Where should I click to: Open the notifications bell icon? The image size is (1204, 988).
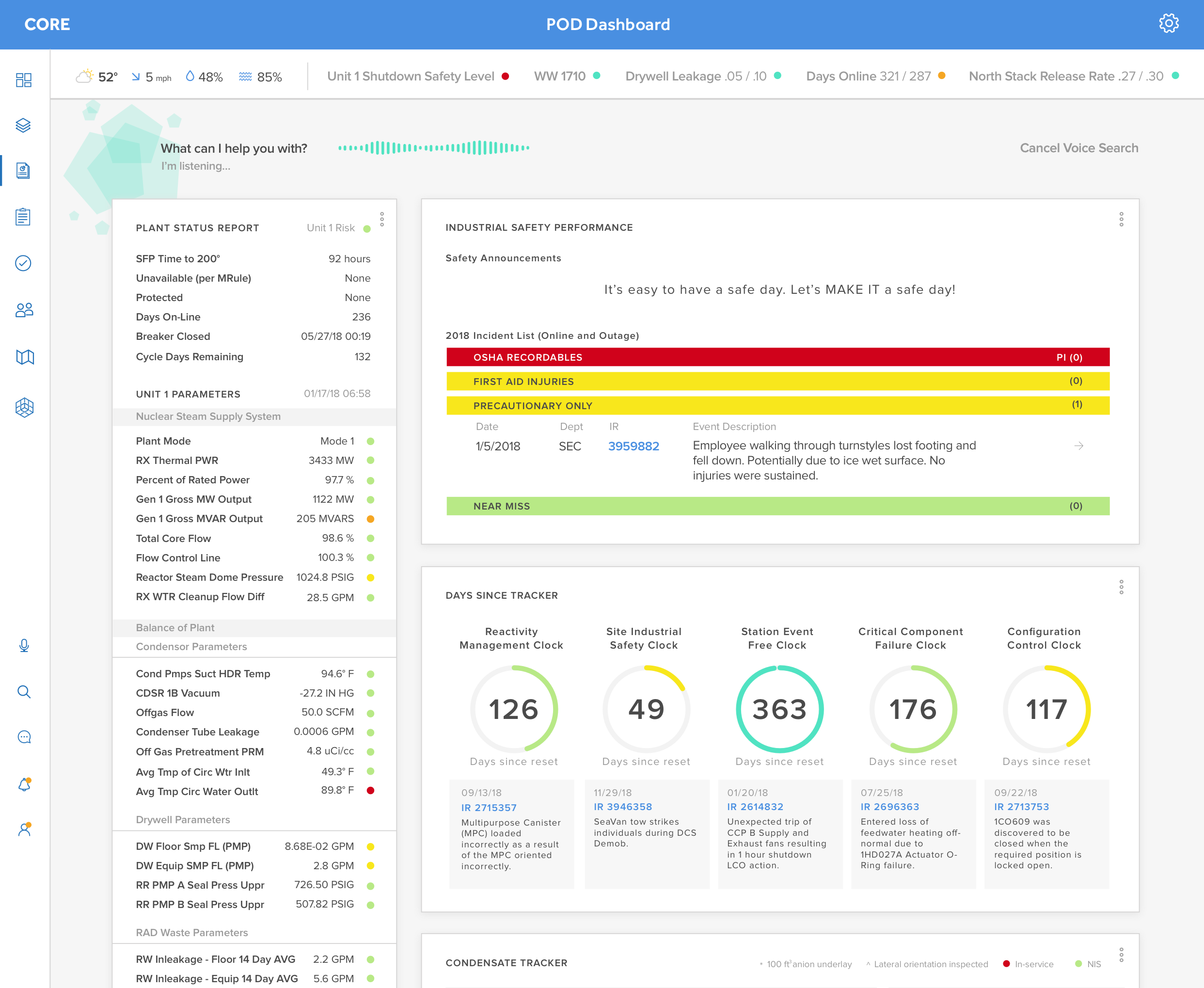pyautogui.click(x=24, y=784)
